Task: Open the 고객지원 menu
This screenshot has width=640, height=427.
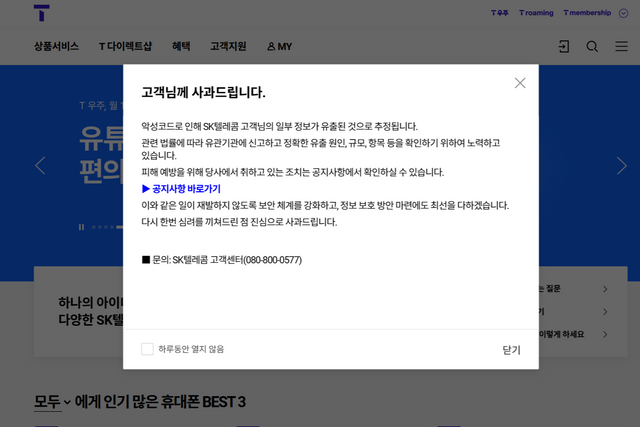Action: pos(228,46)
